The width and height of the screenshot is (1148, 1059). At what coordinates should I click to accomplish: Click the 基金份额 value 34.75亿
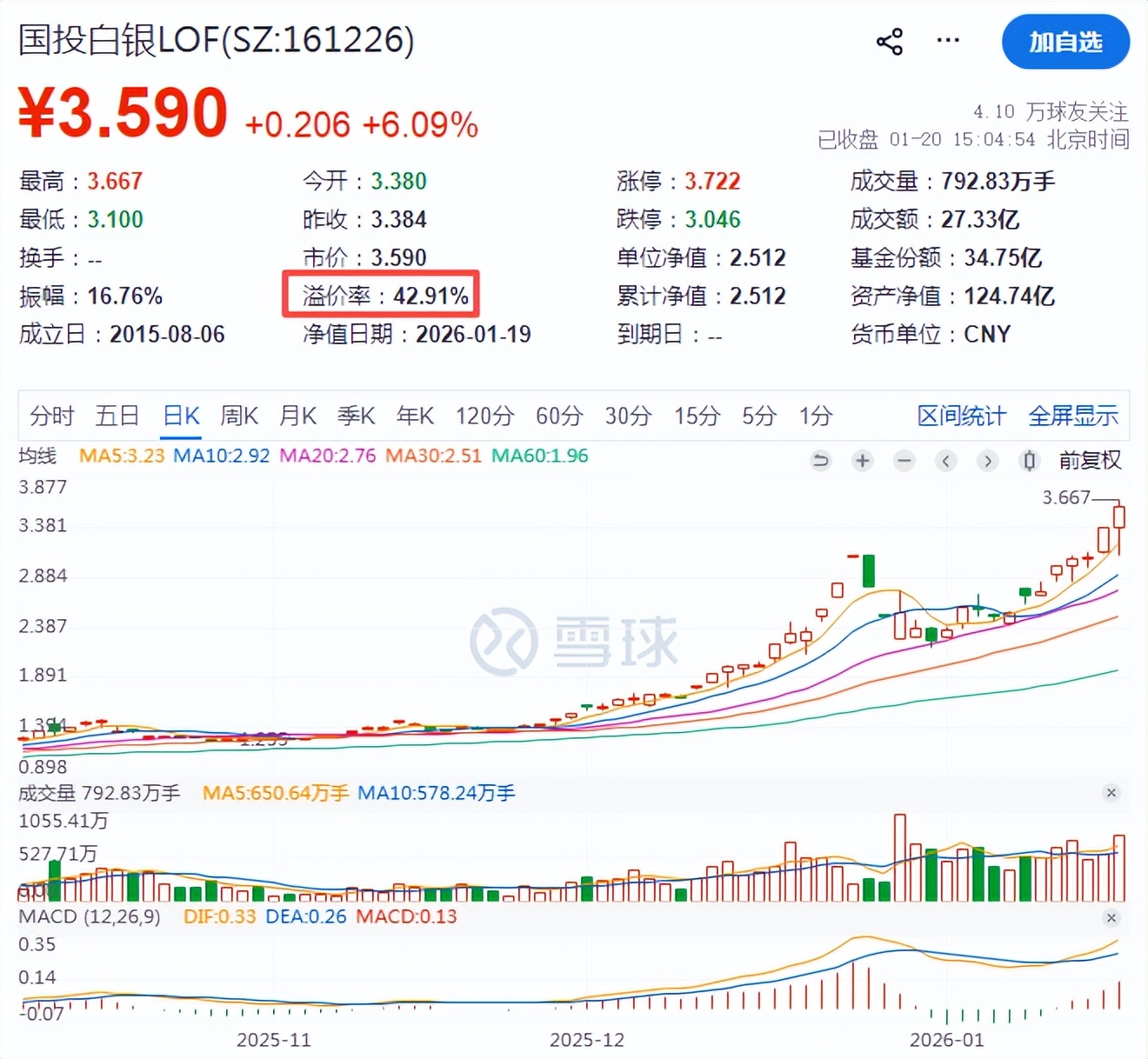click(1003, 258)
